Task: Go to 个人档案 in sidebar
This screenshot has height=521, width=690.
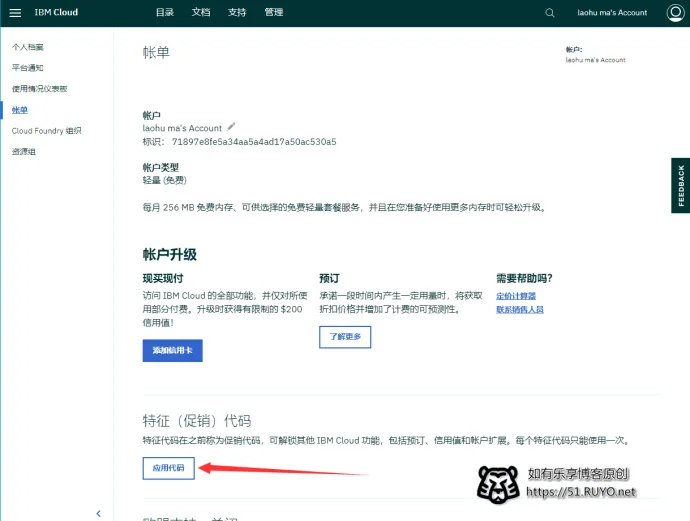Action: pyautogui.click(x=28, y=47)
